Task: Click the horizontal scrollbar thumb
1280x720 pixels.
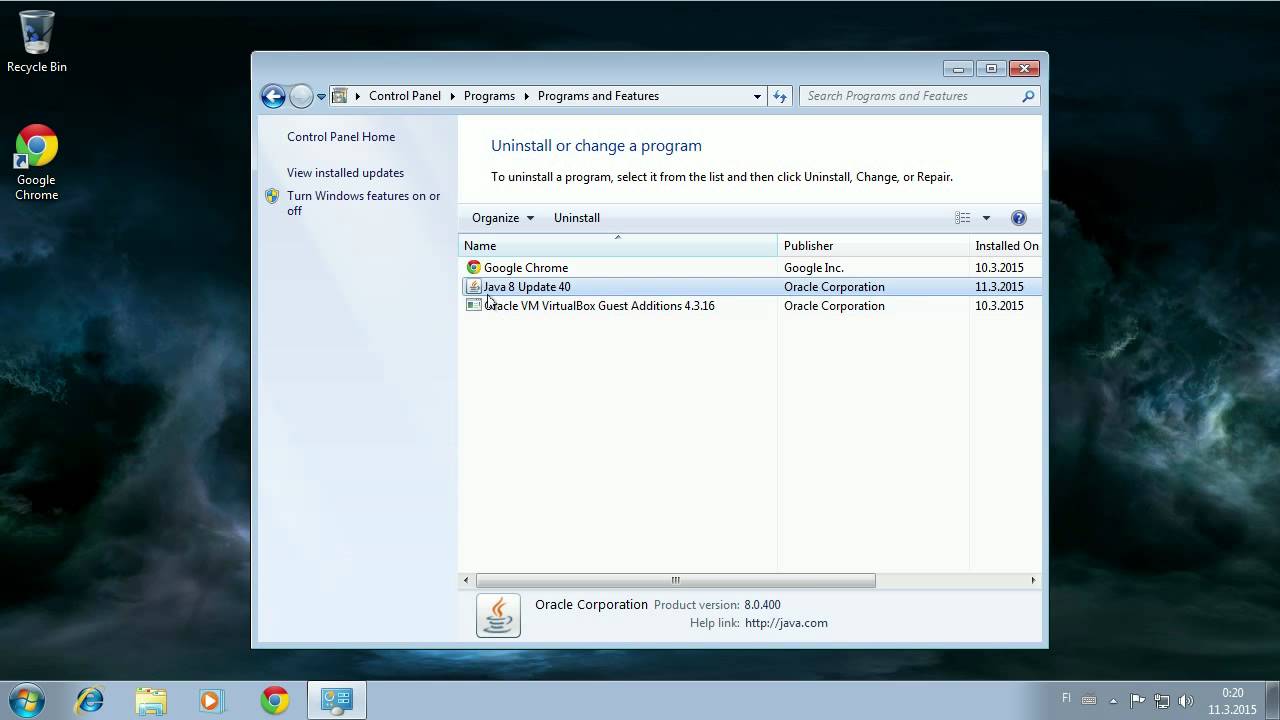Action: [x=675, y=580]
